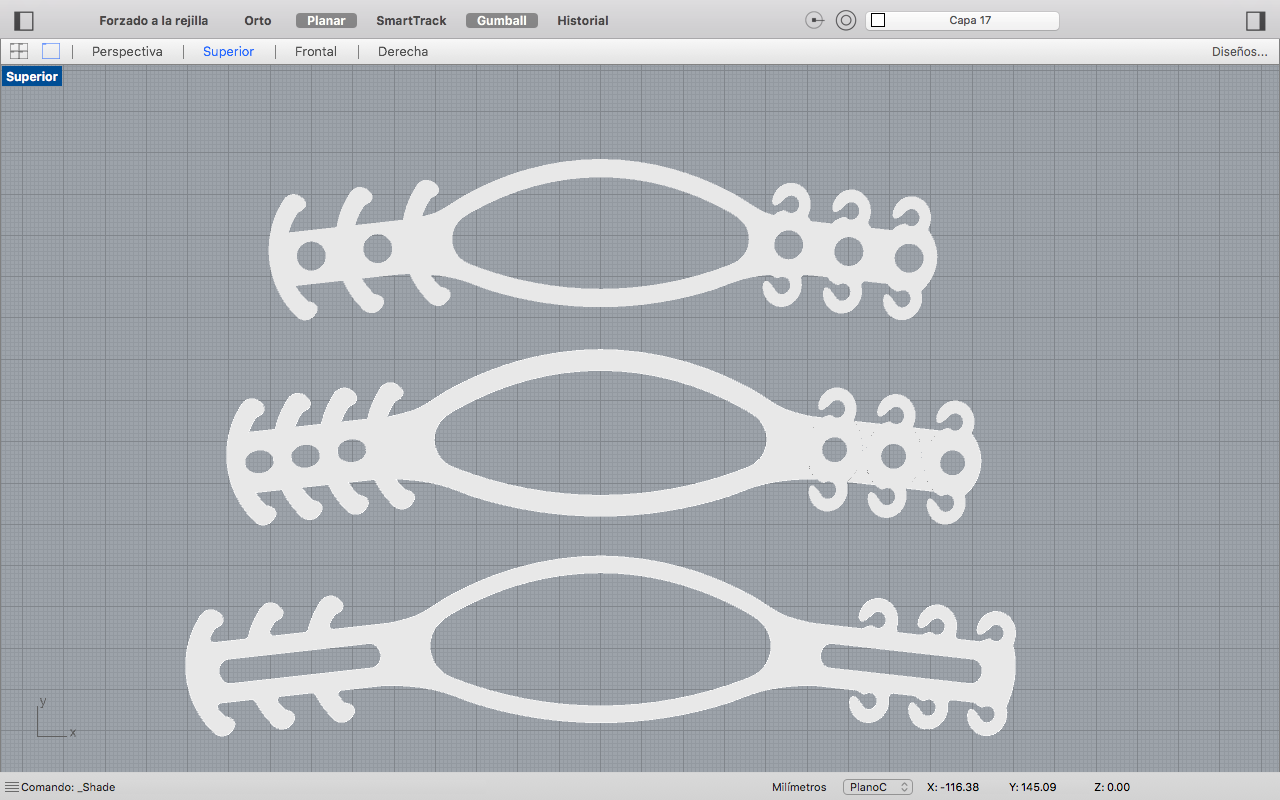Switch to the Perspectiva viewport tab
The image size is (1280, 800).
click(x=127, y=51)
